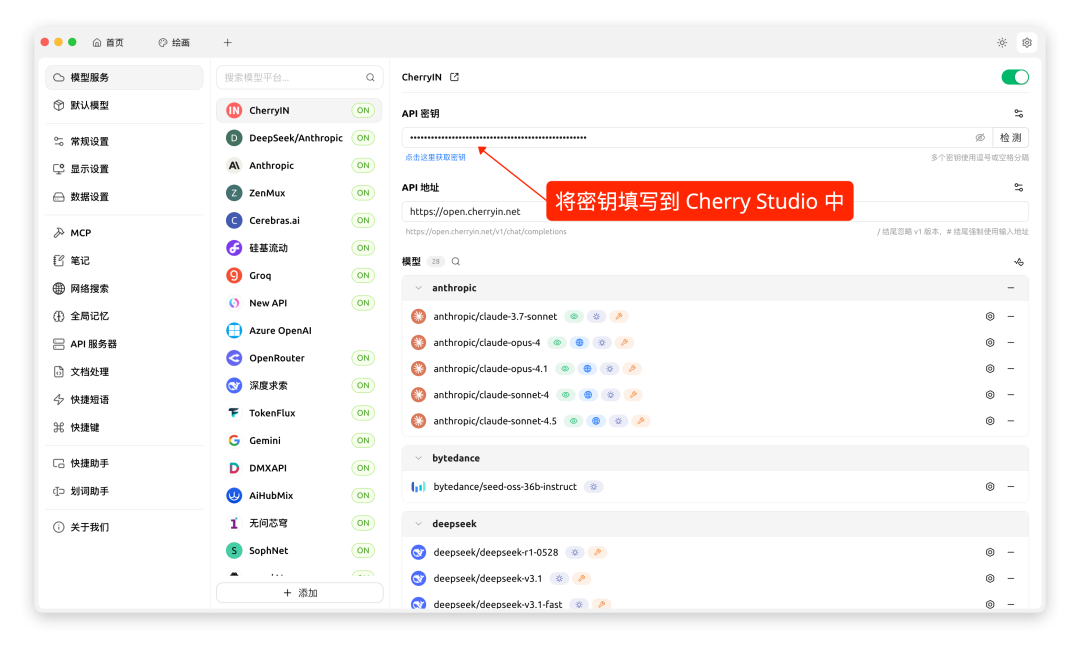Collapse the bytedance model group

click(x=418, y=458)
